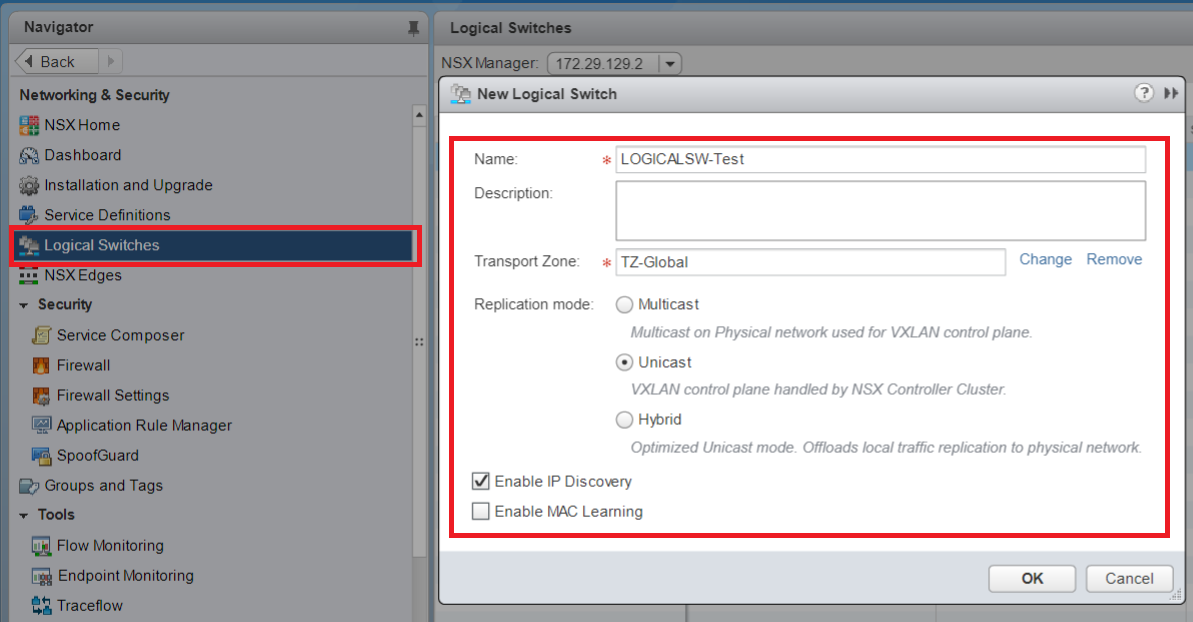
Task: Select Multicast replication mode
Action: coord(624,305)
